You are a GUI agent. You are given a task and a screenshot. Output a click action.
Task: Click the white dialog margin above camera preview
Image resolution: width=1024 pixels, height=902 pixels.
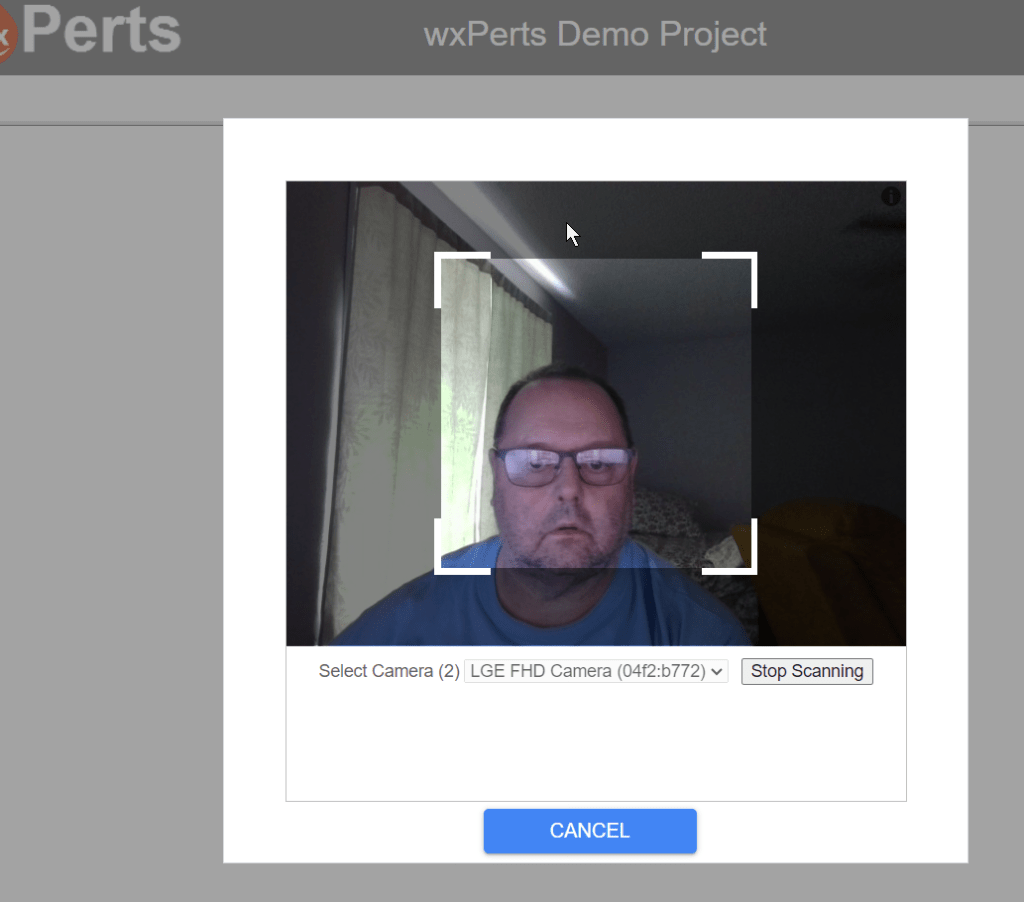point(596,150)
